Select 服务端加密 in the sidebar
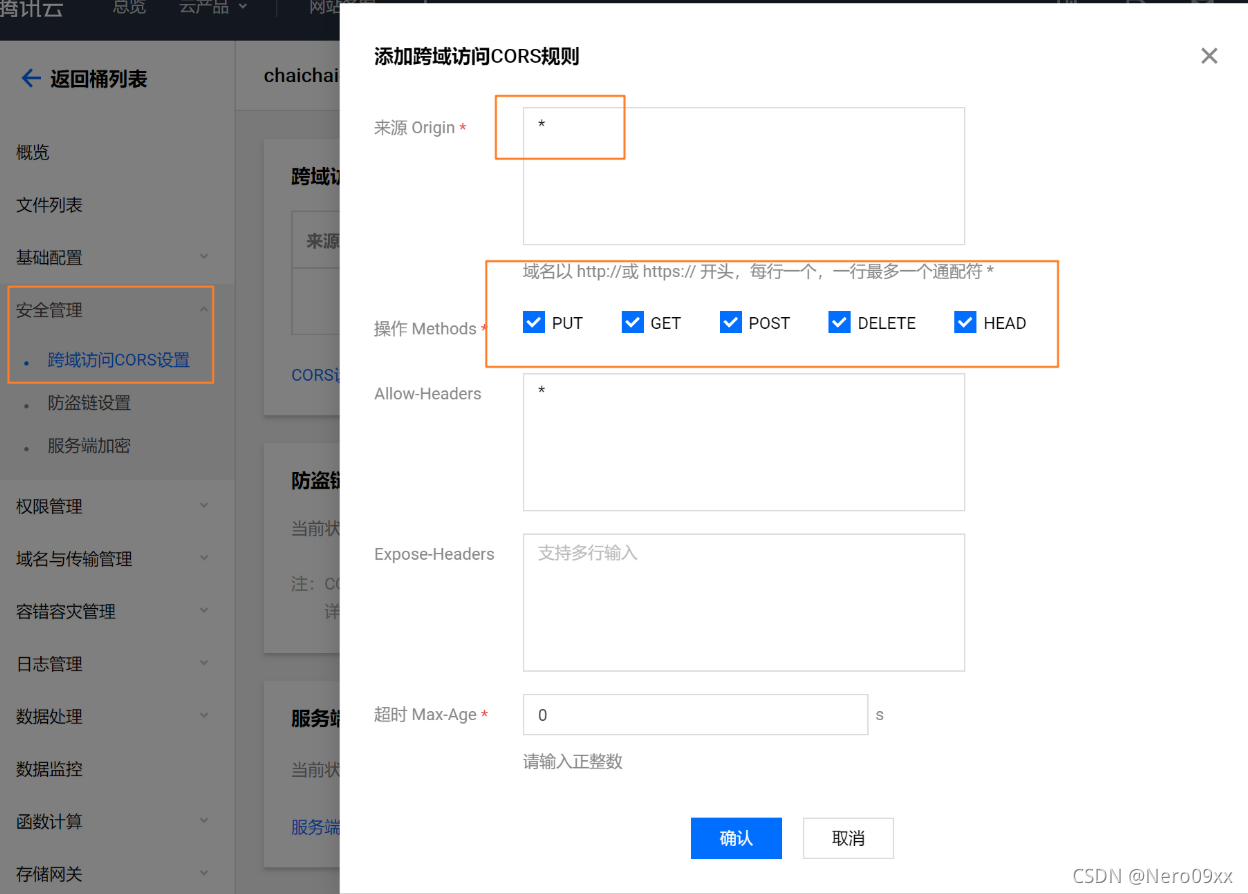This screenshot has height=894, width=1248. pyautogui.click(x=89, y=446)
